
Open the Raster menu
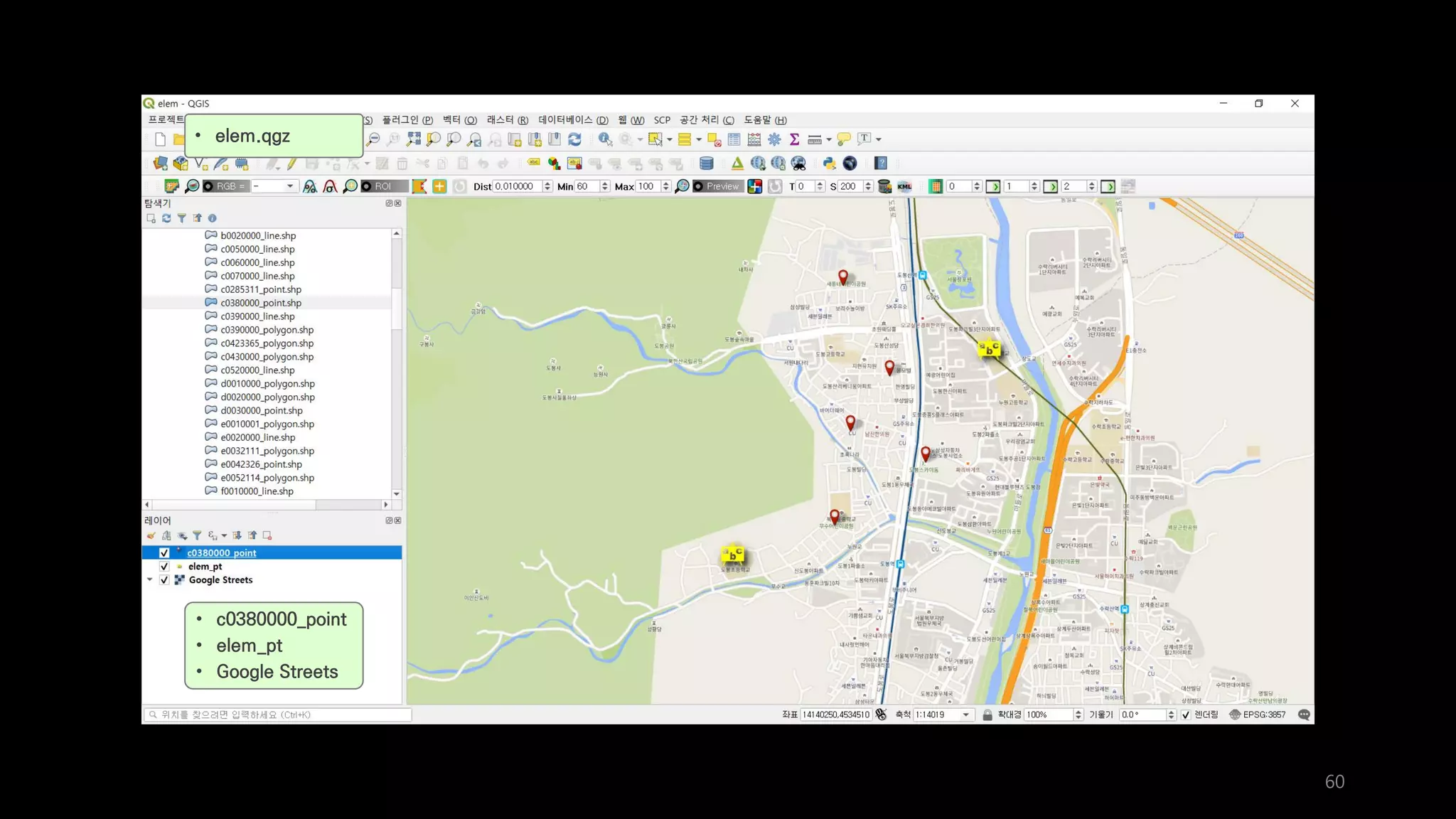point(507,120)
